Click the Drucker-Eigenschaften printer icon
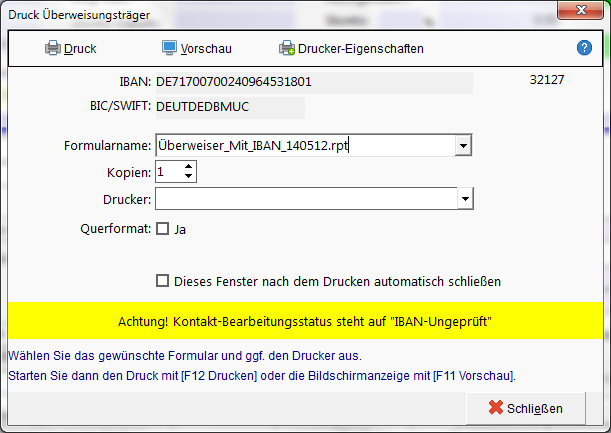Image resolution: width=611 pixels, height=433 pixels. (x=287, y=48)
